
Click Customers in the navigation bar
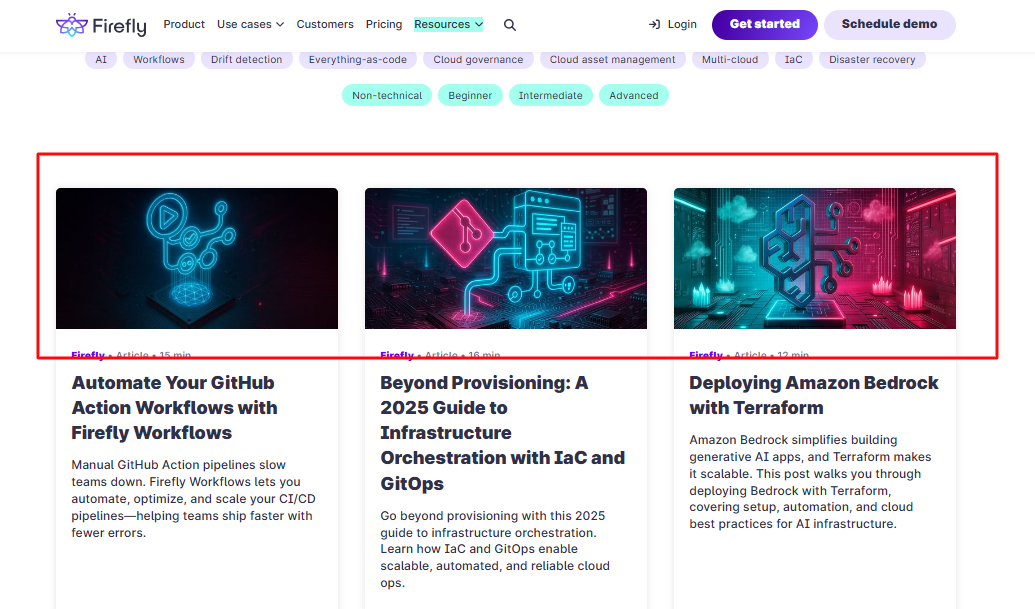click(325, 24)
